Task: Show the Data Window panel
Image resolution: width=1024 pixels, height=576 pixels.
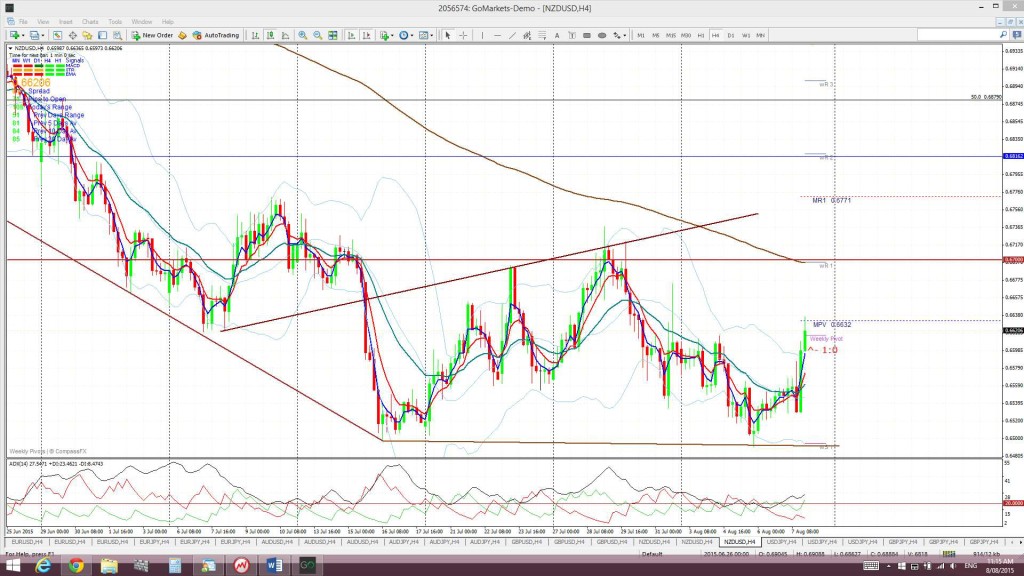Action: click(x=72, y=35)
